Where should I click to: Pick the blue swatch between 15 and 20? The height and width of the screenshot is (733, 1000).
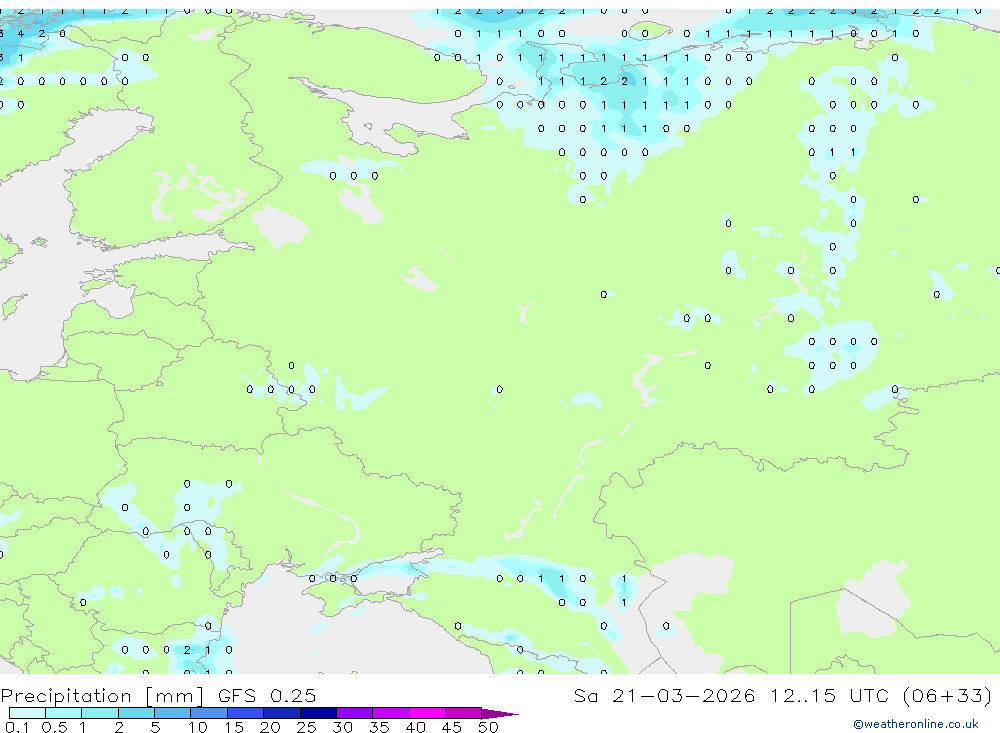tap(246, 713)
